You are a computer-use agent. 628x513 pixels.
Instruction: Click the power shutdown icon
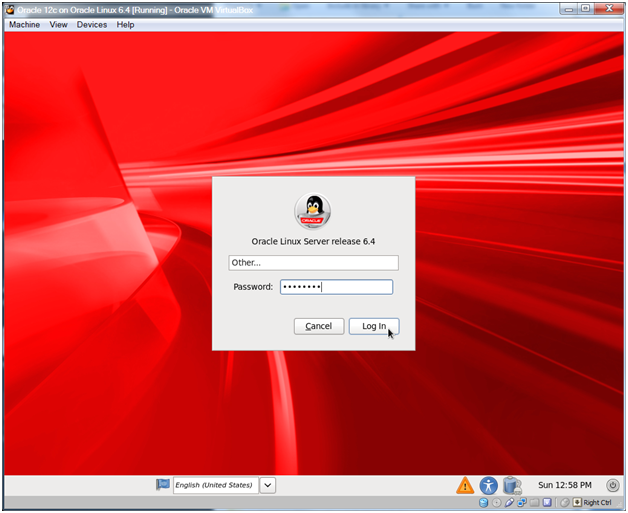pyautogui.click(x=612, y=485)
